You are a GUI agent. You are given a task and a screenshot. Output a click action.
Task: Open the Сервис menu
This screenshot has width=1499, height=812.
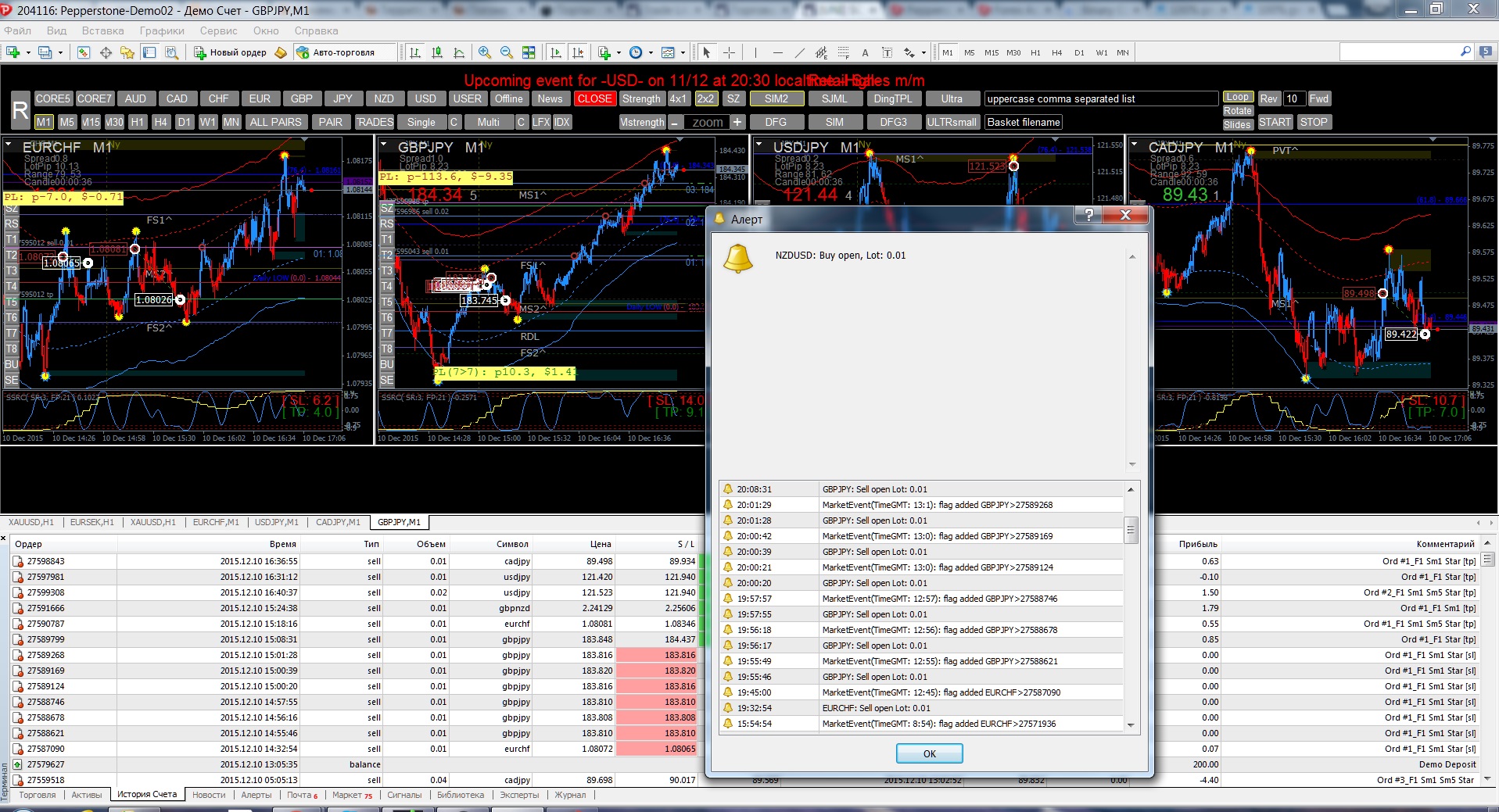[x=218, y=30]
